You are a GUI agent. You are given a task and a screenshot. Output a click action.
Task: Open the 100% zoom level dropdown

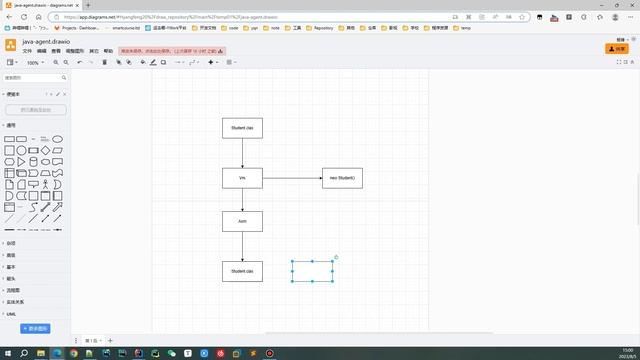point(36,63)
